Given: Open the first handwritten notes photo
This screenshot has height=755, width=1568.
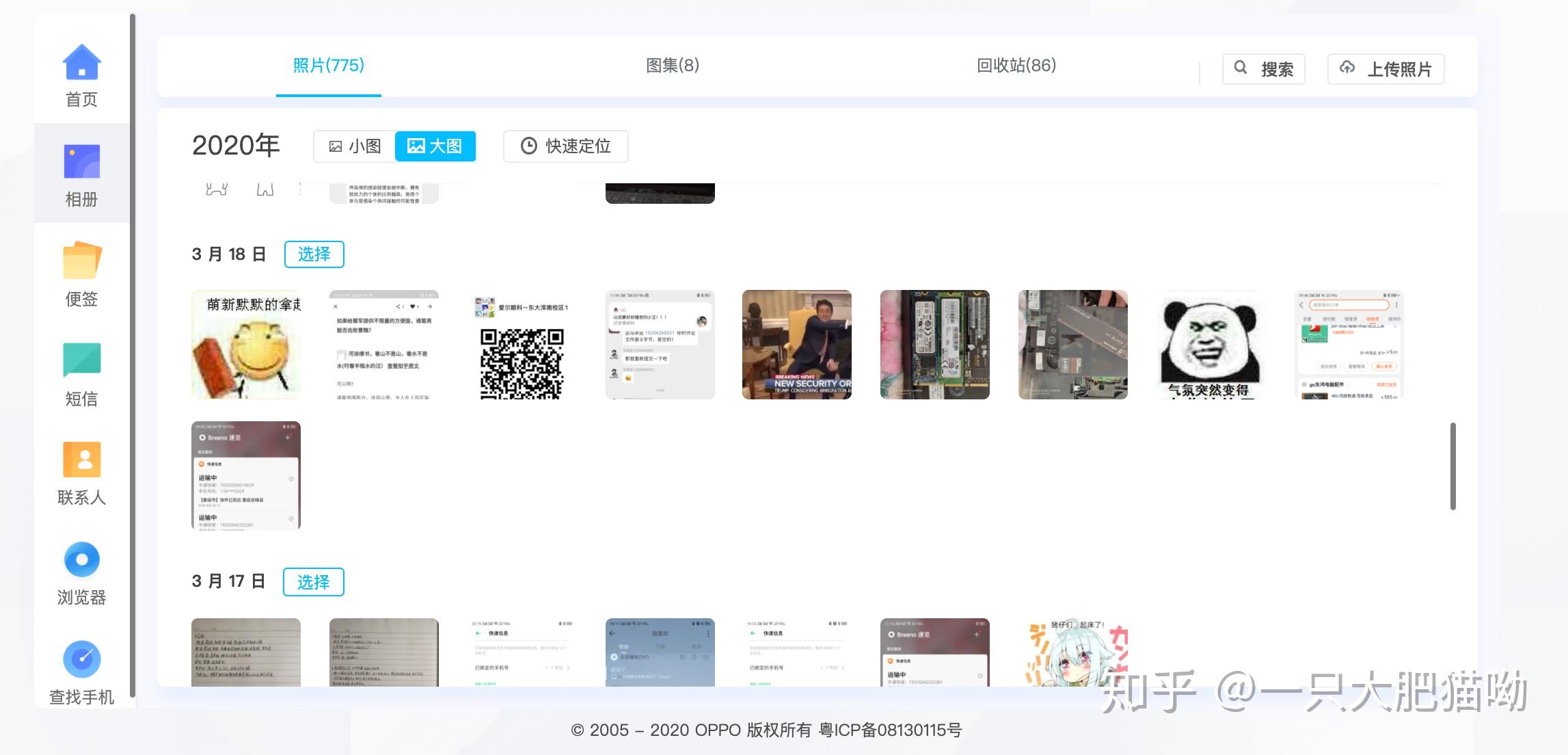Looking at the screenshot, I should (x=246, y=652).
